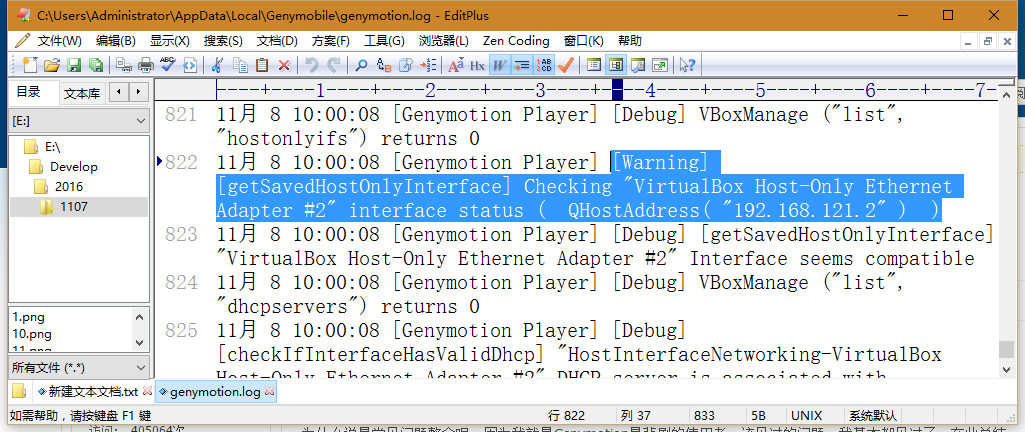Open Find in Files icon
The image size is (1025, 432).
point(406,65)
